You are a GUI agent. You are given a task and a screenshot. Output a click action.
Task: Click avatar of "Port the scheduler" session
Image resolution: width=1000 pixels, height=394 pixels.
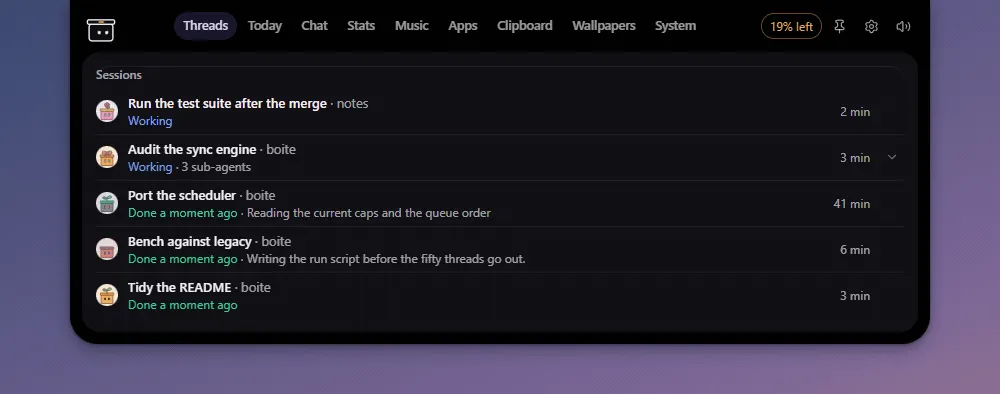coord(107,203)
